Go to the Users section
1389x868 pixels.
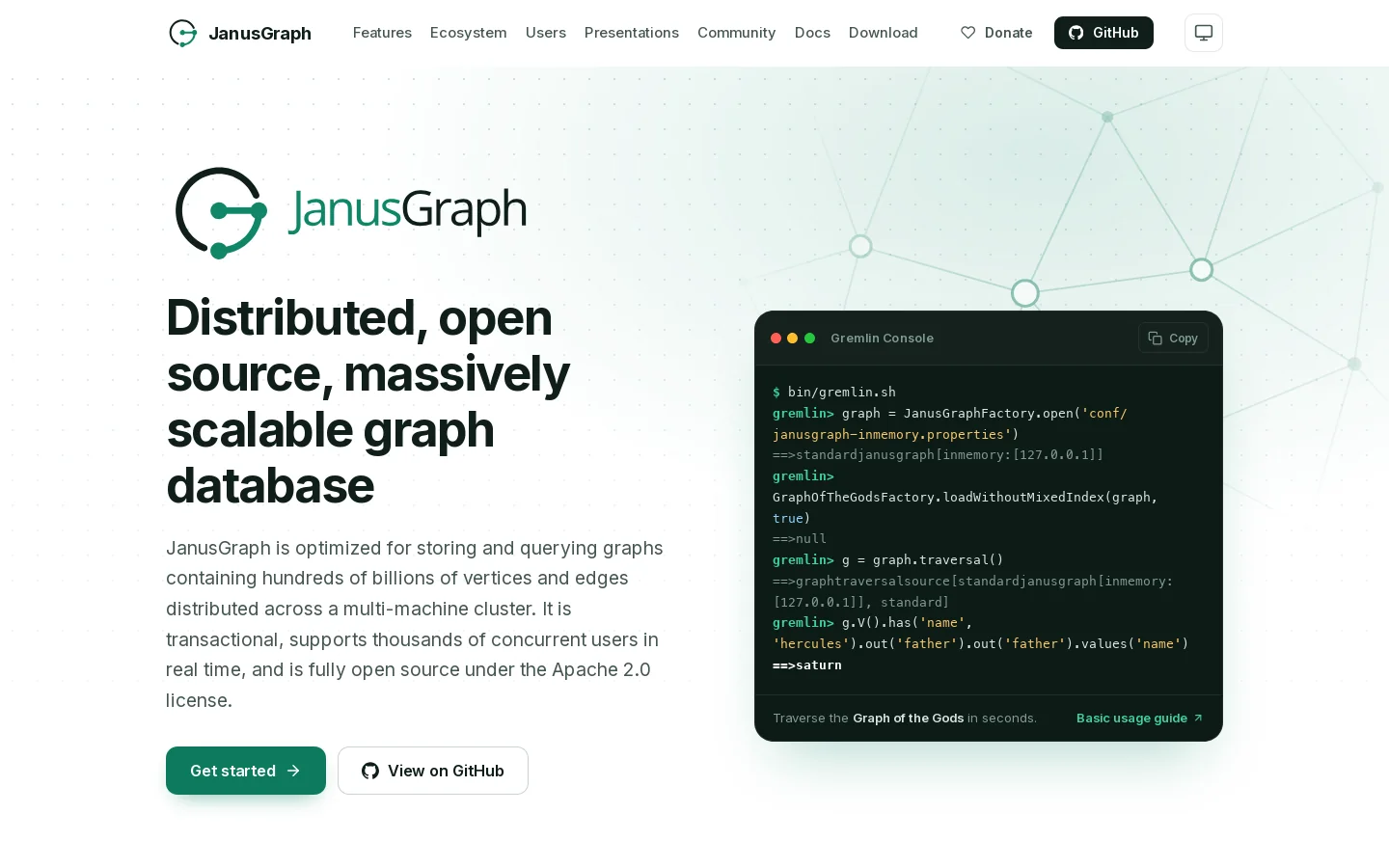[546, 33]
